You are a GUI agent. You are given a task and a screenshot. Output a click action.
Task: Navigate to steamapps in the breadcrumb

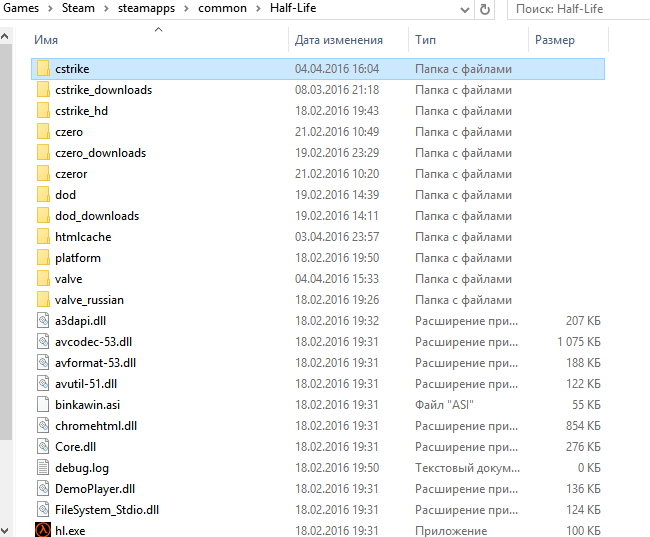coord(146,8)
